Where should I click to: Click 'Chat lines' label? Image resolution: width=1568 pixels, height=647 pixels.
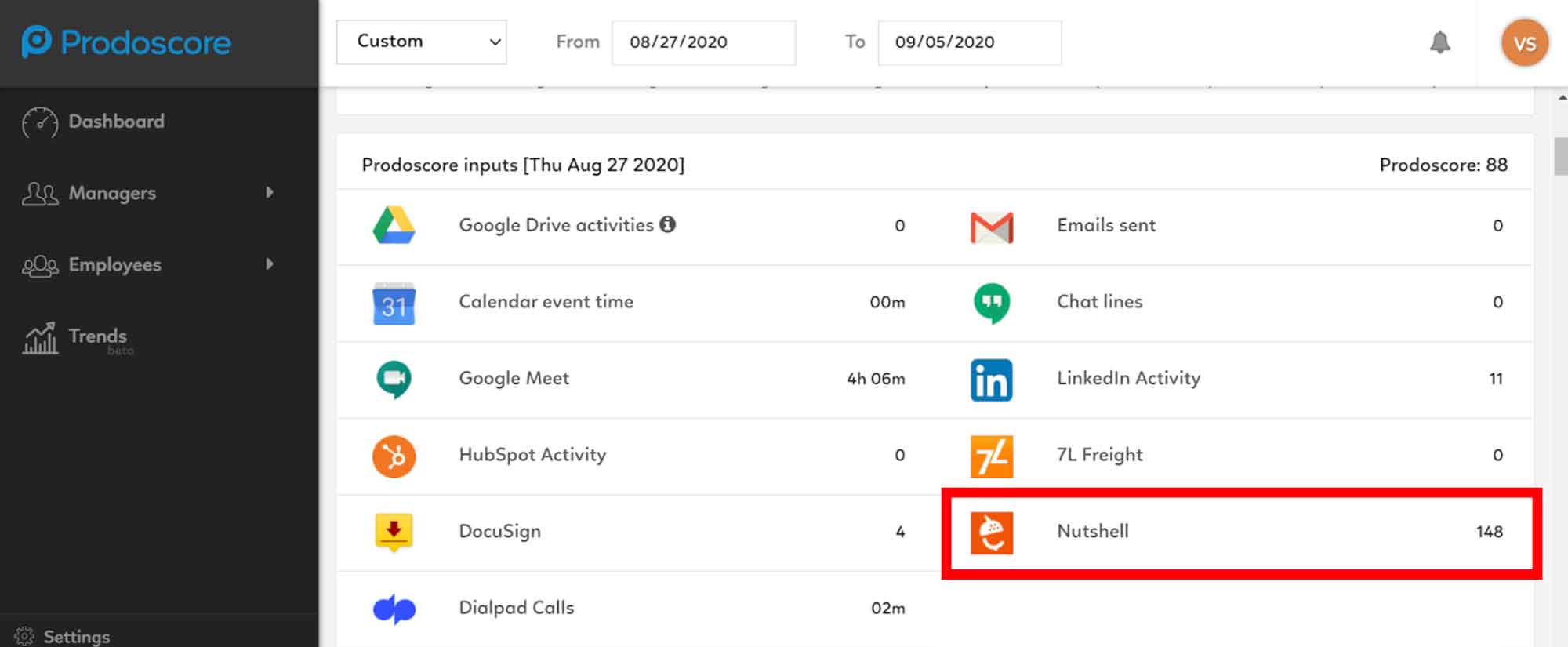click(x=1099, y=301)
